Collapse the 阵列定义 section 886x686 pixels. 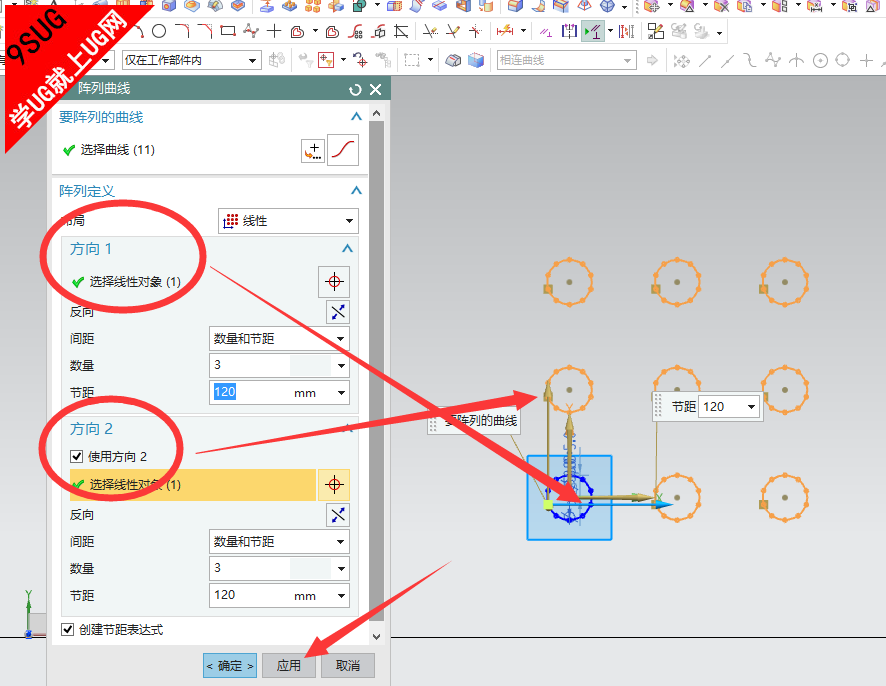(356, 190)
